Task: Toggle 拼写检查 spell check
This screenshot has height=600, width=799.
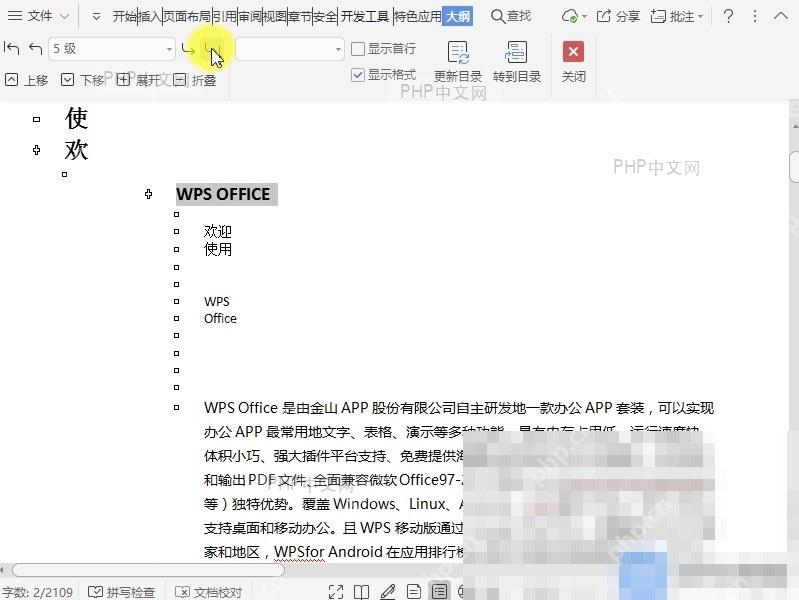Action: point(121,592)
